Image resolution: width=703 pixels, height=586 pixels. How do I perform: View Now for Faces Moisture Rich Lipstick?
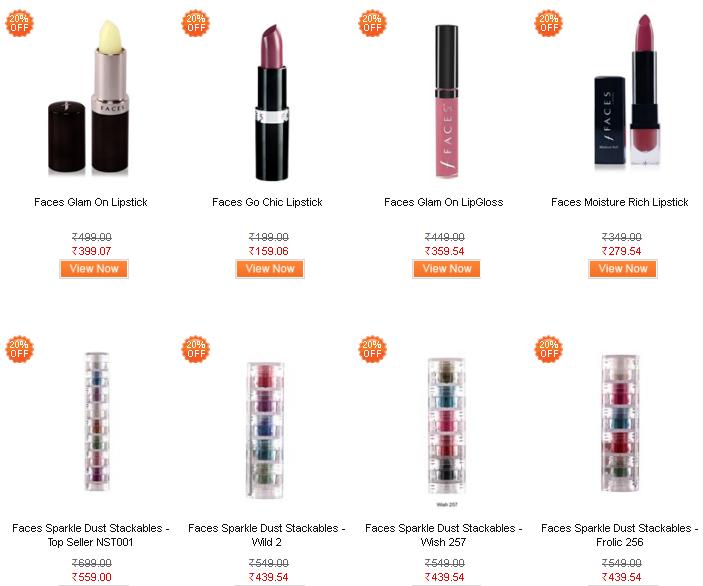pos(623,269)
